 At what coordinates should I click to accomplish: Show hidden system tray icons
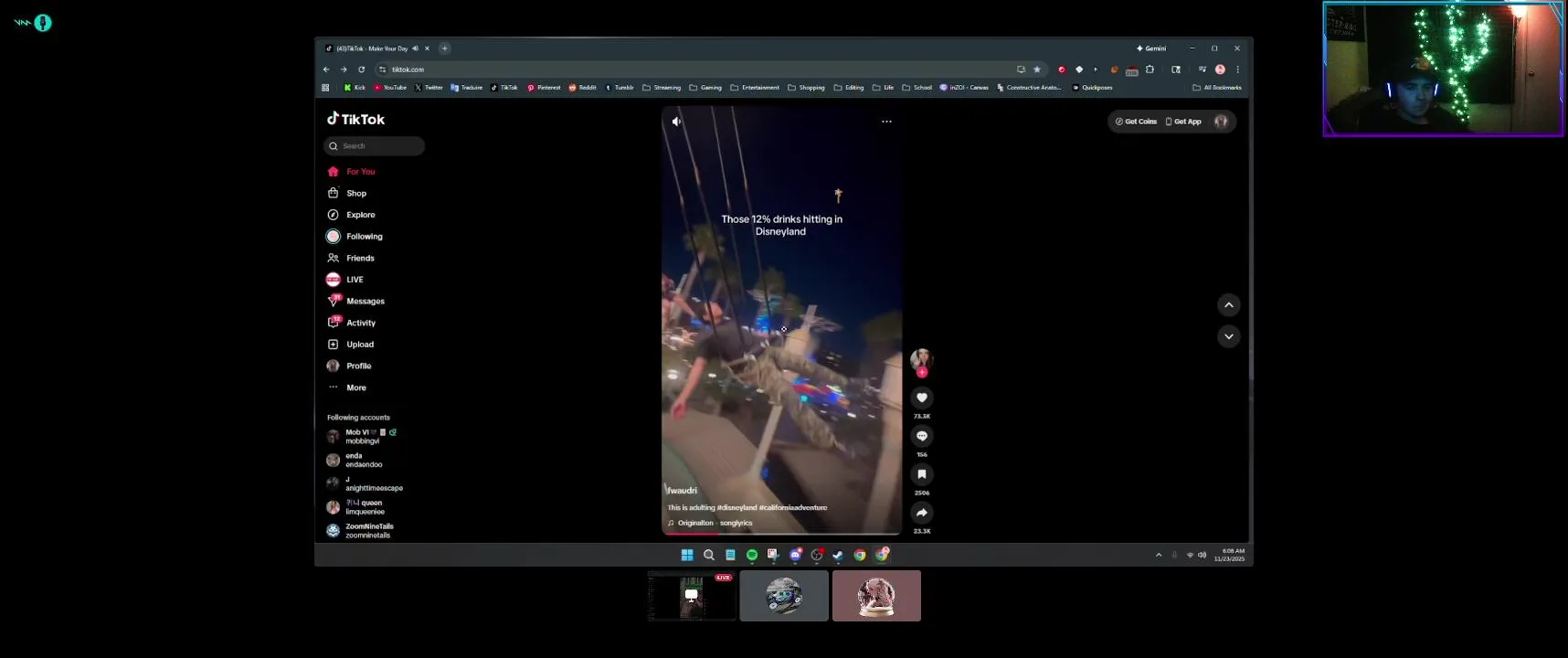pos(1159,555)
